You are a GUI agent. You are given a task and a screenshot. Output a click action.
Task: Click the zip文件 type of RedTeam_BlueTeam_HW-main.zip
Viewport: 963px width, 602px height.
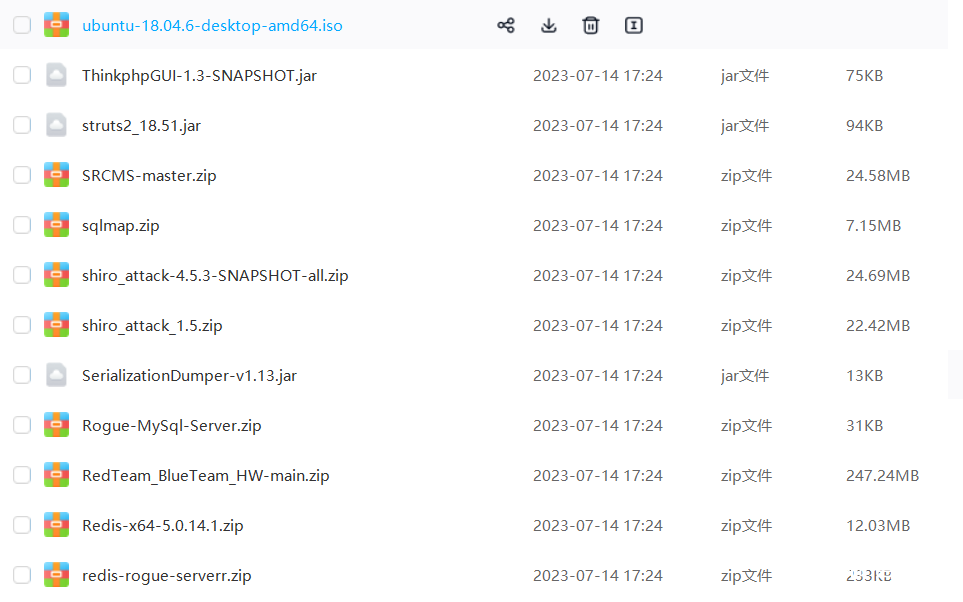point(746,475)
